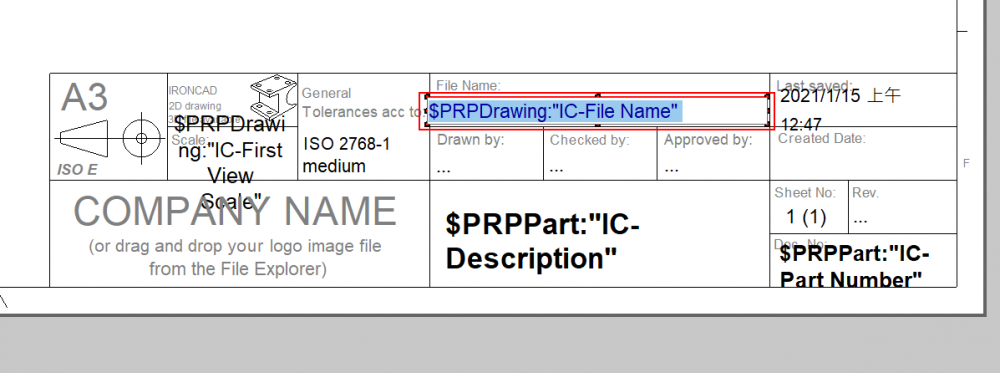Click the "Sheet No:" label
The width and height of the screenshot is (1000, 373).
coord(804,193)
